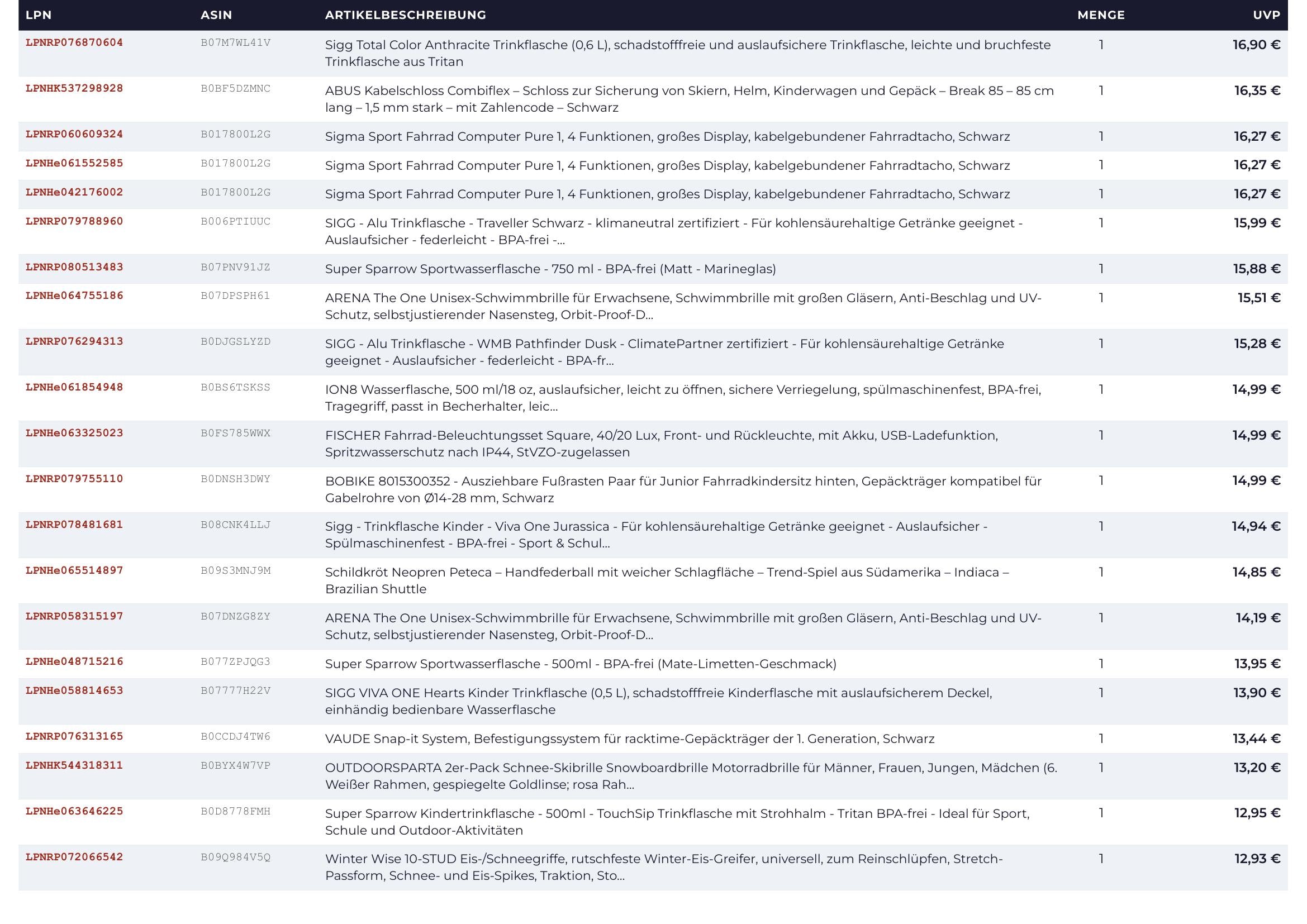Click the ARTIKELBESCHREIBUNG column header
Screen dimensions: 1307x924
tap(405, 15)
